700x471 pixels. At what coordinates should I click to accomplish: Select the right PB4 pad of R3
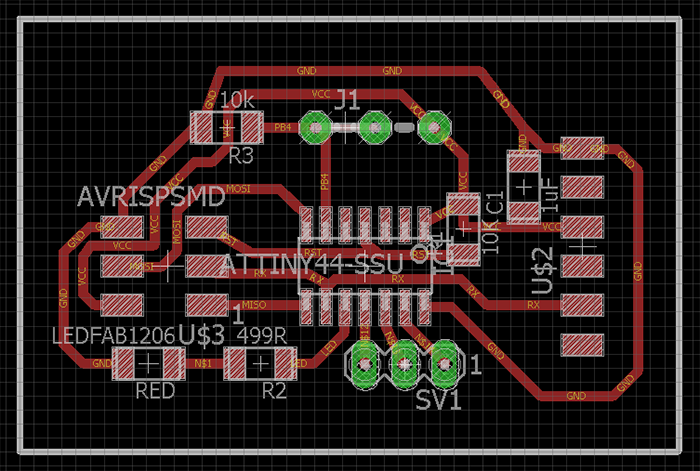click(x=252, y=127)
